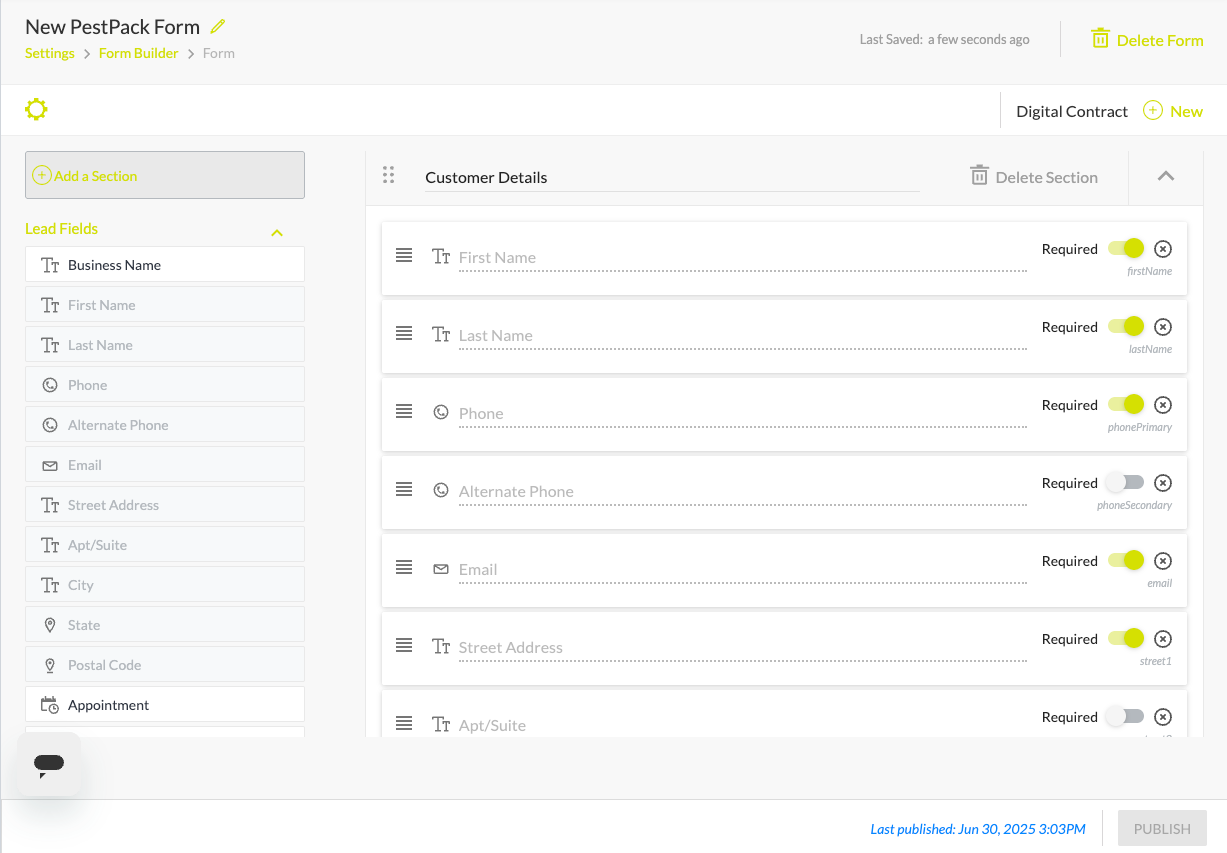Enable Required switch for Apt/Suite
The width and height of the screenshot is (1227, 853).
click(x=1125, y=717)
